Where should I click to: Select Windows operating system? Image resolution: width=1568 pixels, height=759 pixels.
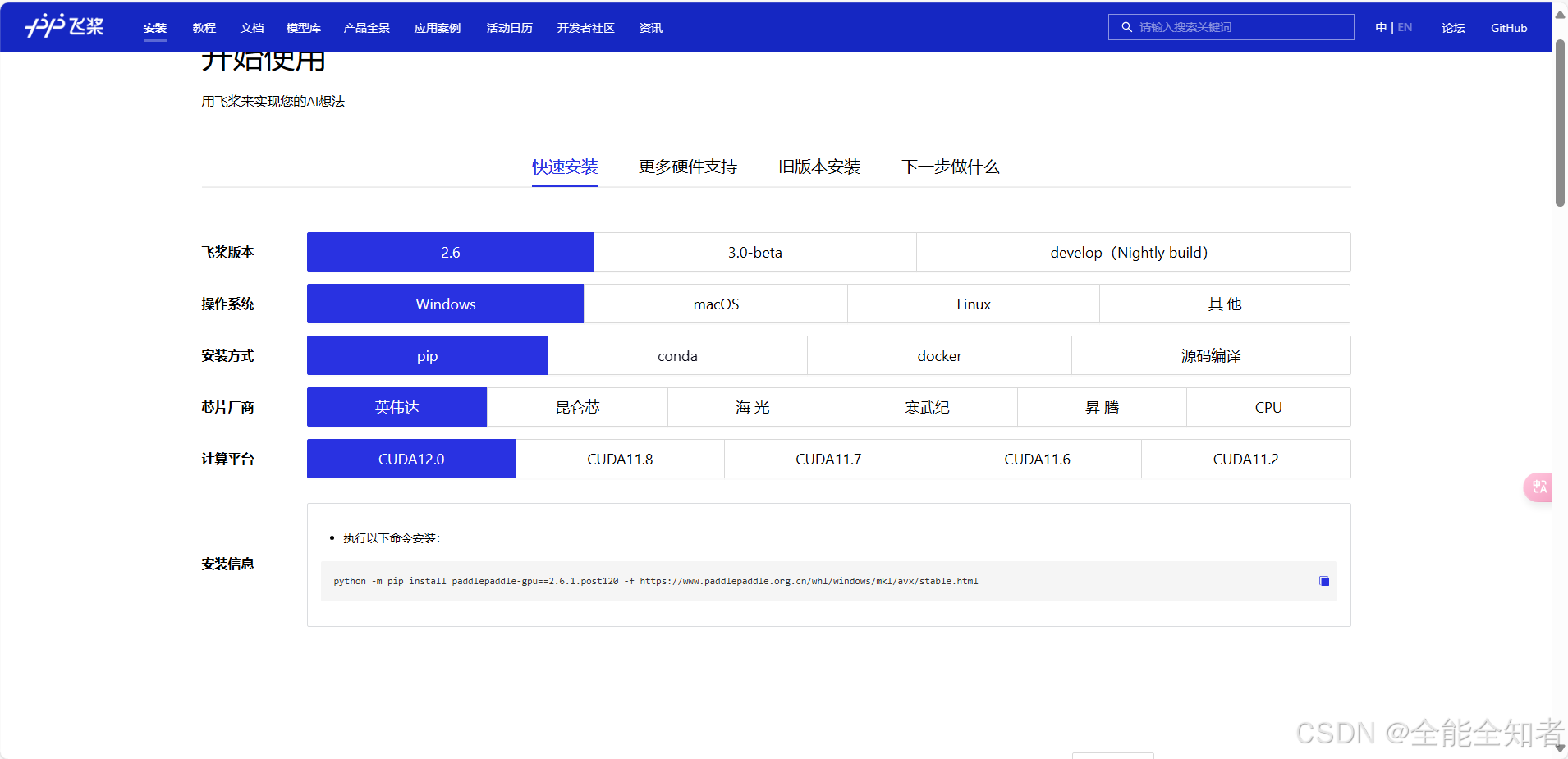(445, 304)
